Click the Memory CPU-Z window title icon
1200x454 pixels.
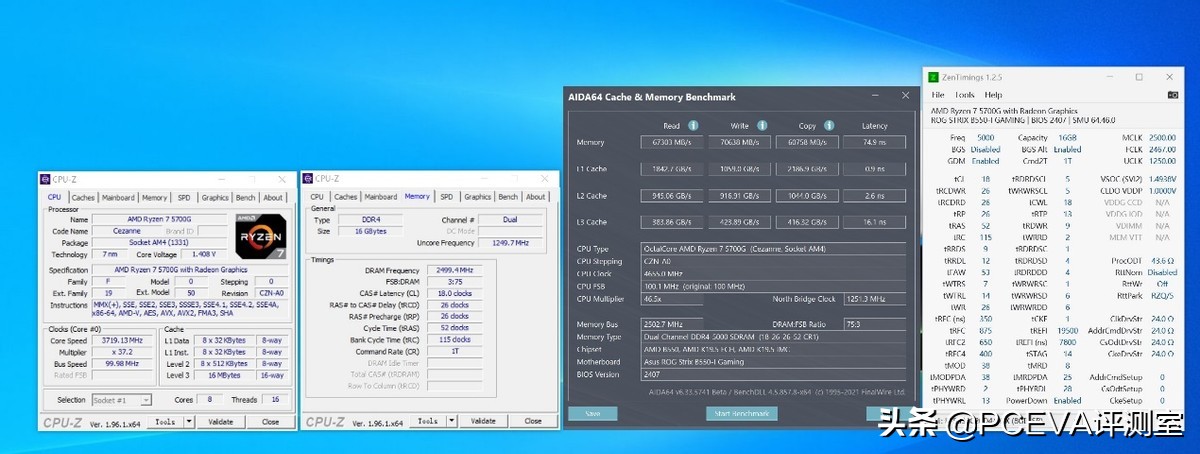[310, 179]
